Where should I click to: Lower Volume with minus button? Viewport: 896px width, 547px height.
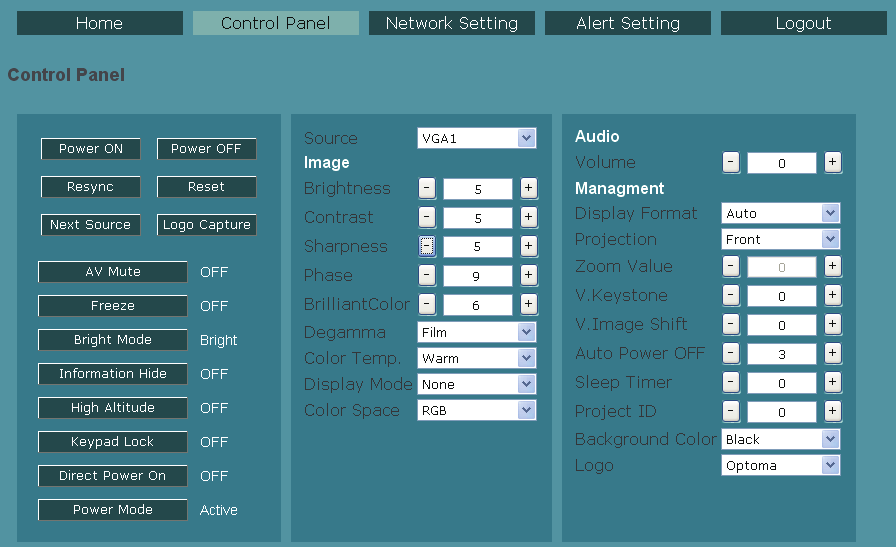pyautogui.click(x=731, y=162)
